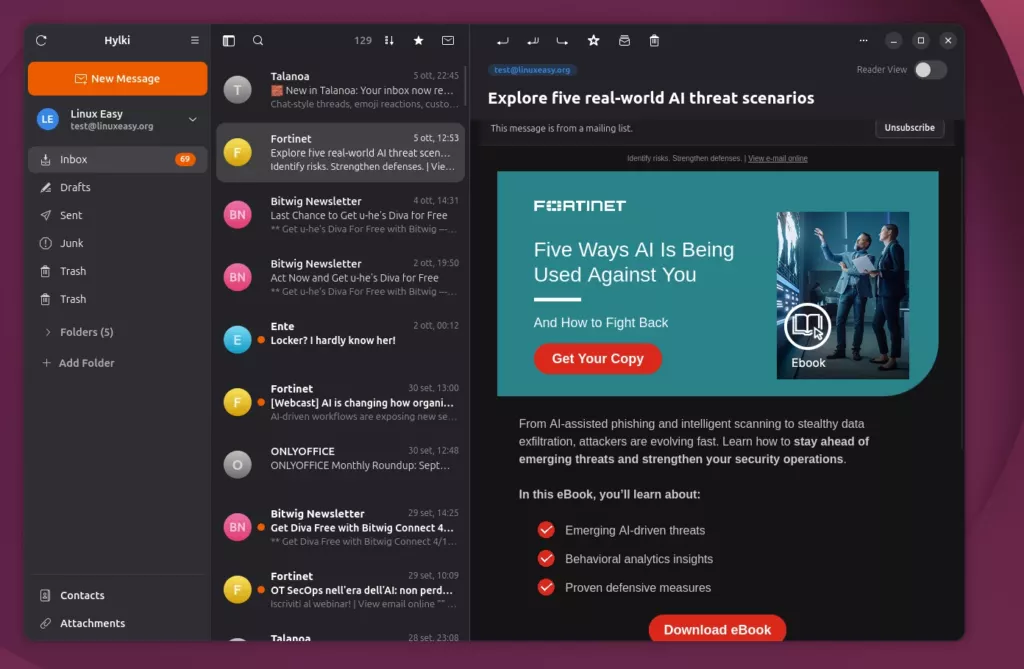Click the ONLYOFFICE sender avatar
The image size is (1024, 669).
(x=238, y=465)
